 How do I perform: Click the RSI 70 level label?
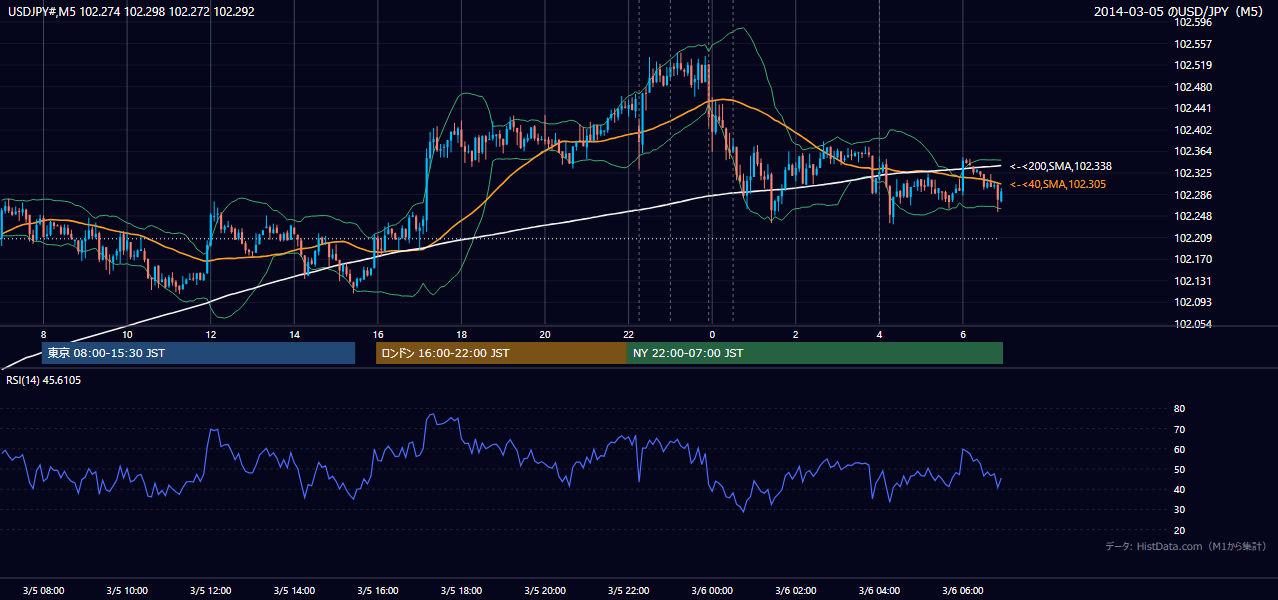(x=1179, y=429)
